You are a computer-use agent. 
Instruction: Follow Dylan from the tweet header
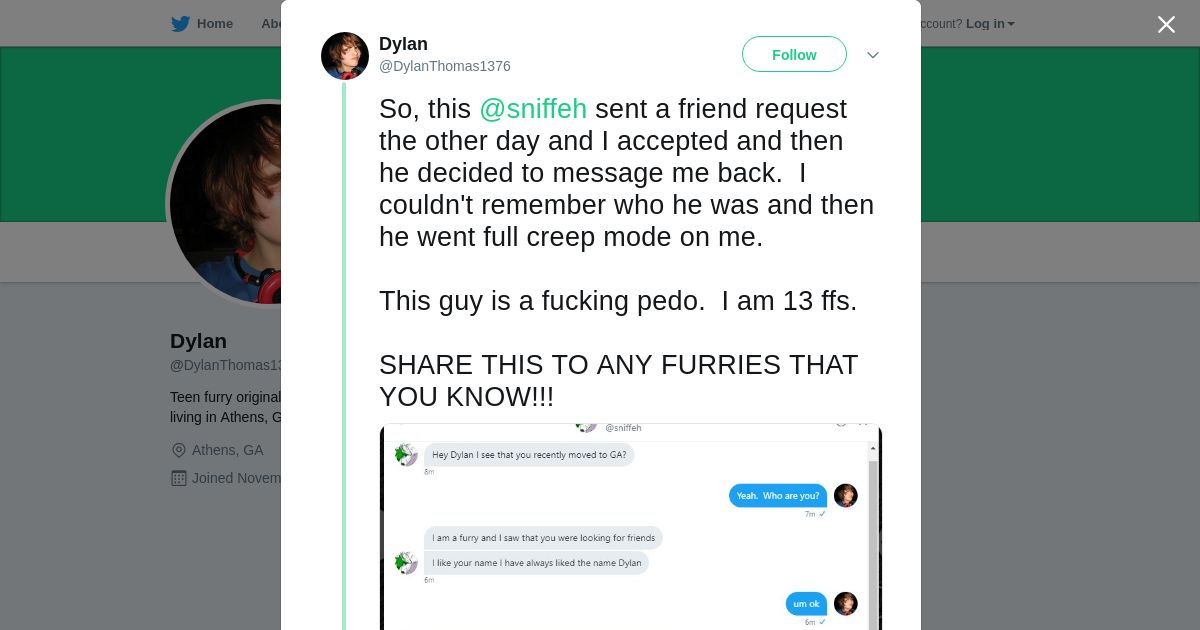coord(794,55)
